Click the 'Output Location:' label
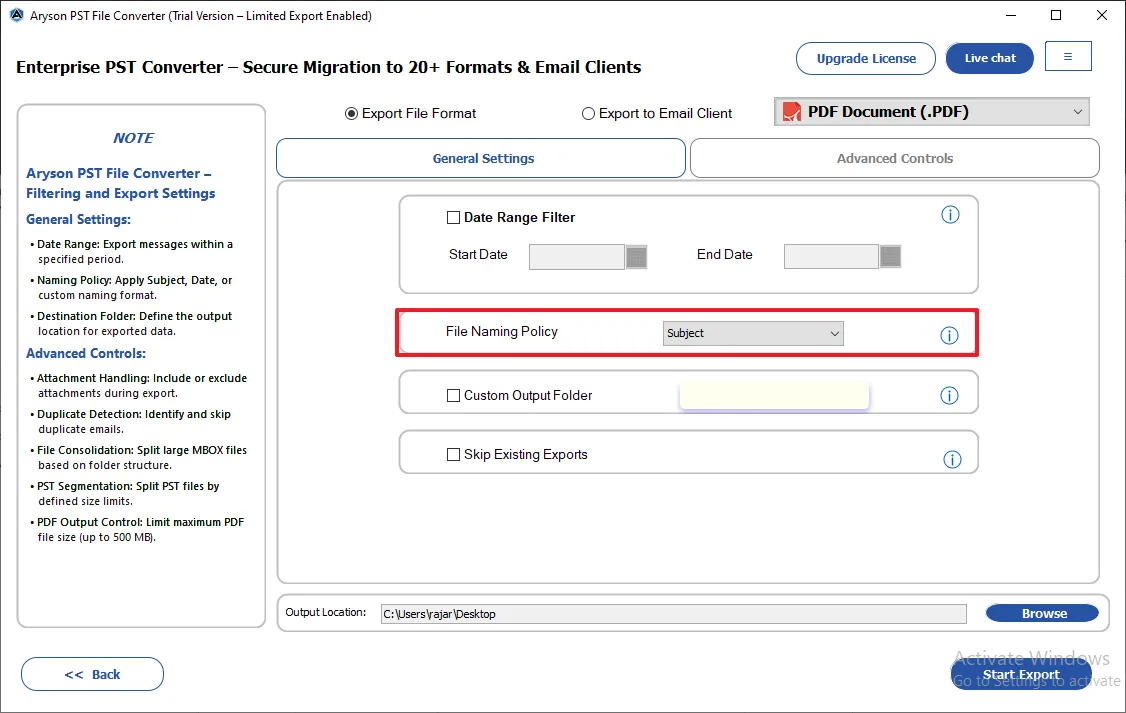 click(325, 612)
